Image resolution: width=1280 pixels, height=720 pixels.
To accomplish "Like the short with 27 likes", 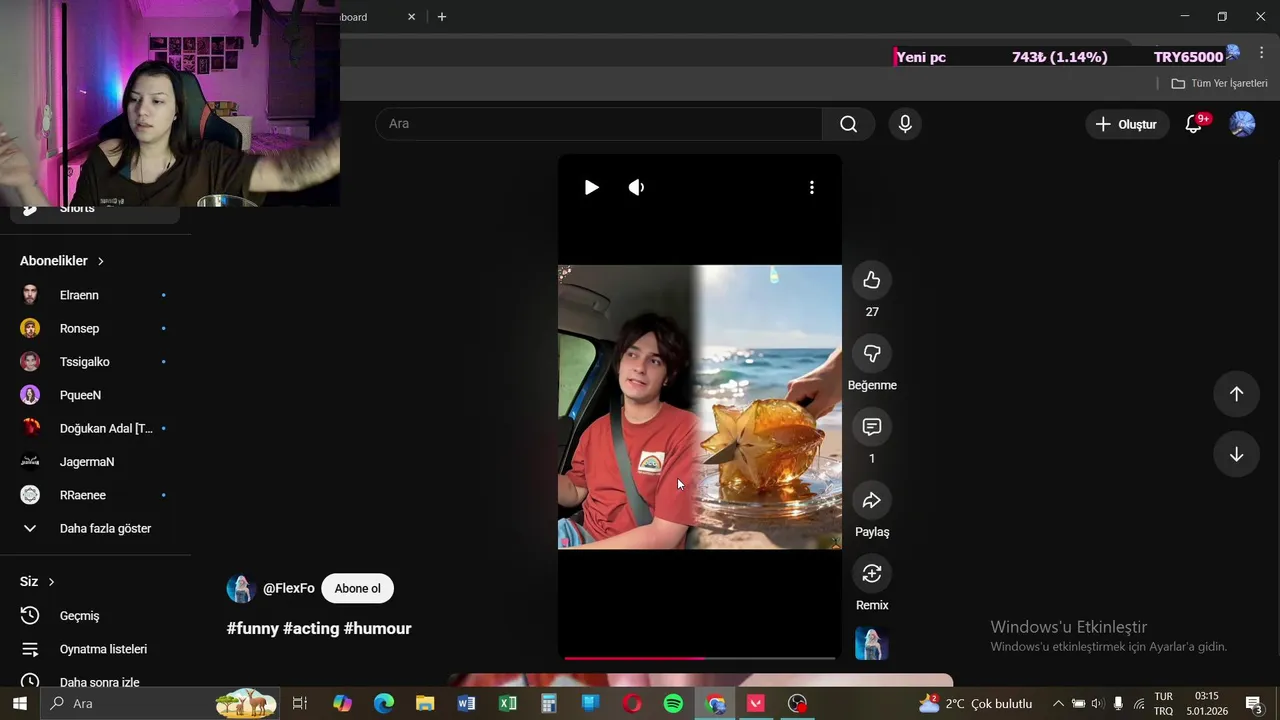I will (x=872, y=280).
